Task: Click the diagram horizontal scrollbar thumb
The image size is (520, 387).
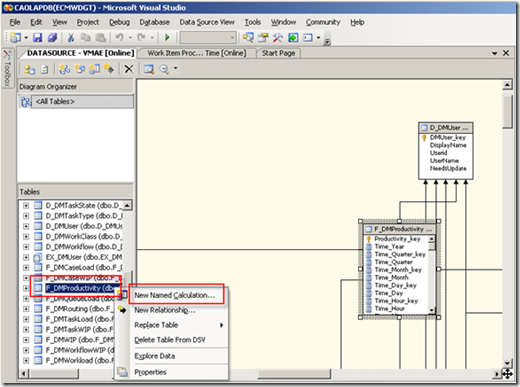Action: pyautogui.click(x=294, y=374)
